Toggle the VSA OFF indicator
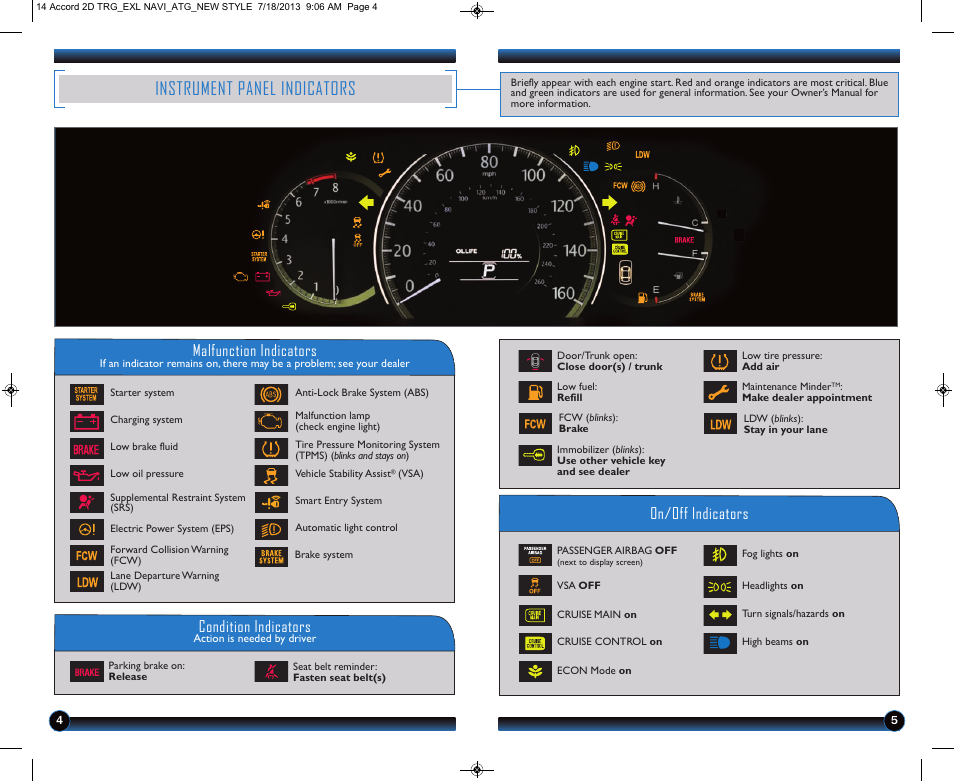 tap(535, 585)
